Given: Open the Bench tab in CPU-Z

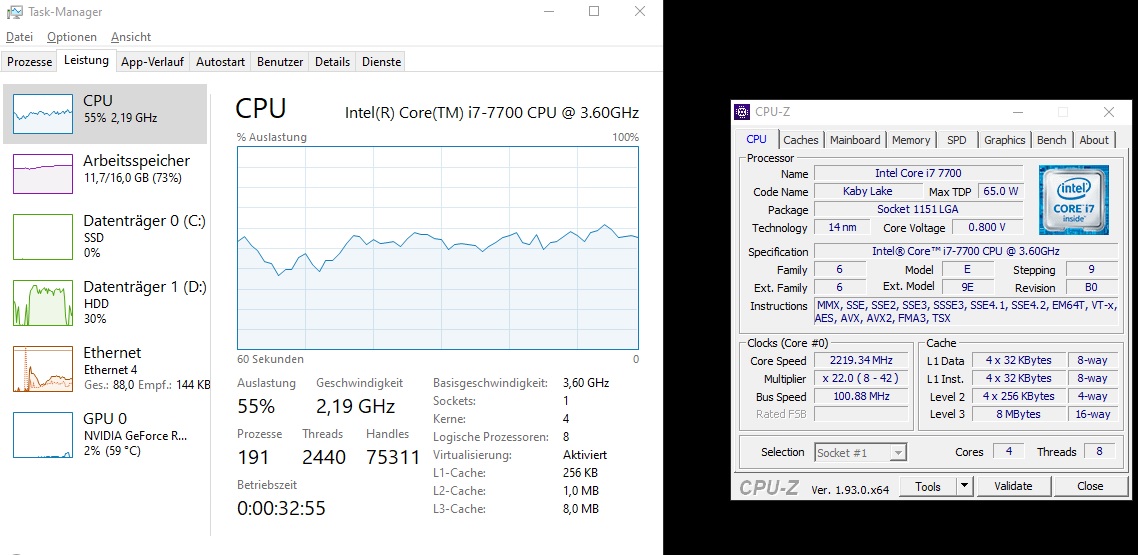Looking at the screenshot, I should (x=1052, y=140).
